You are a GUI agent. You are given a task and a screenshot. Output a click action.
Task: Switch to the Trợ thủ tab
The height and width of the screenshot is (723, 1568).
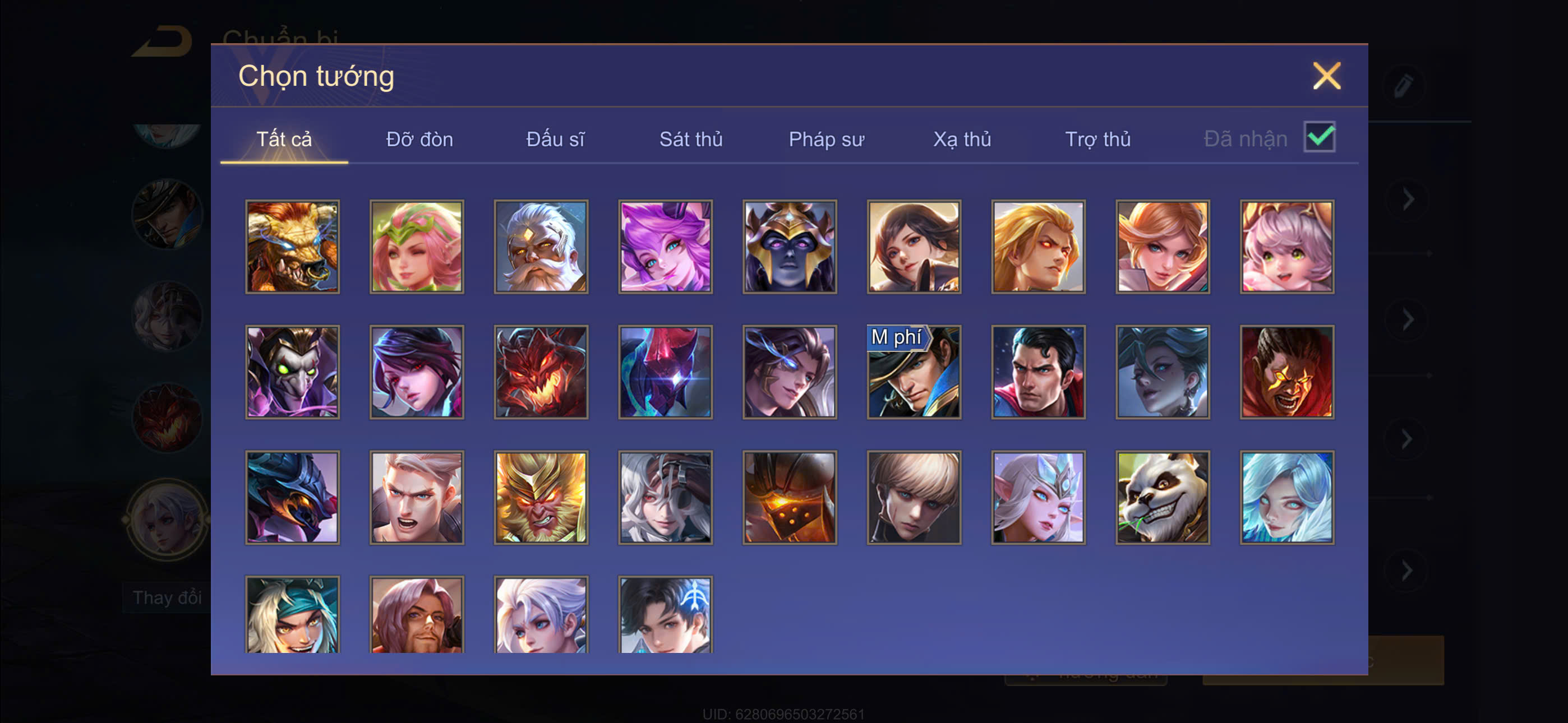[x=1097, y=140]
